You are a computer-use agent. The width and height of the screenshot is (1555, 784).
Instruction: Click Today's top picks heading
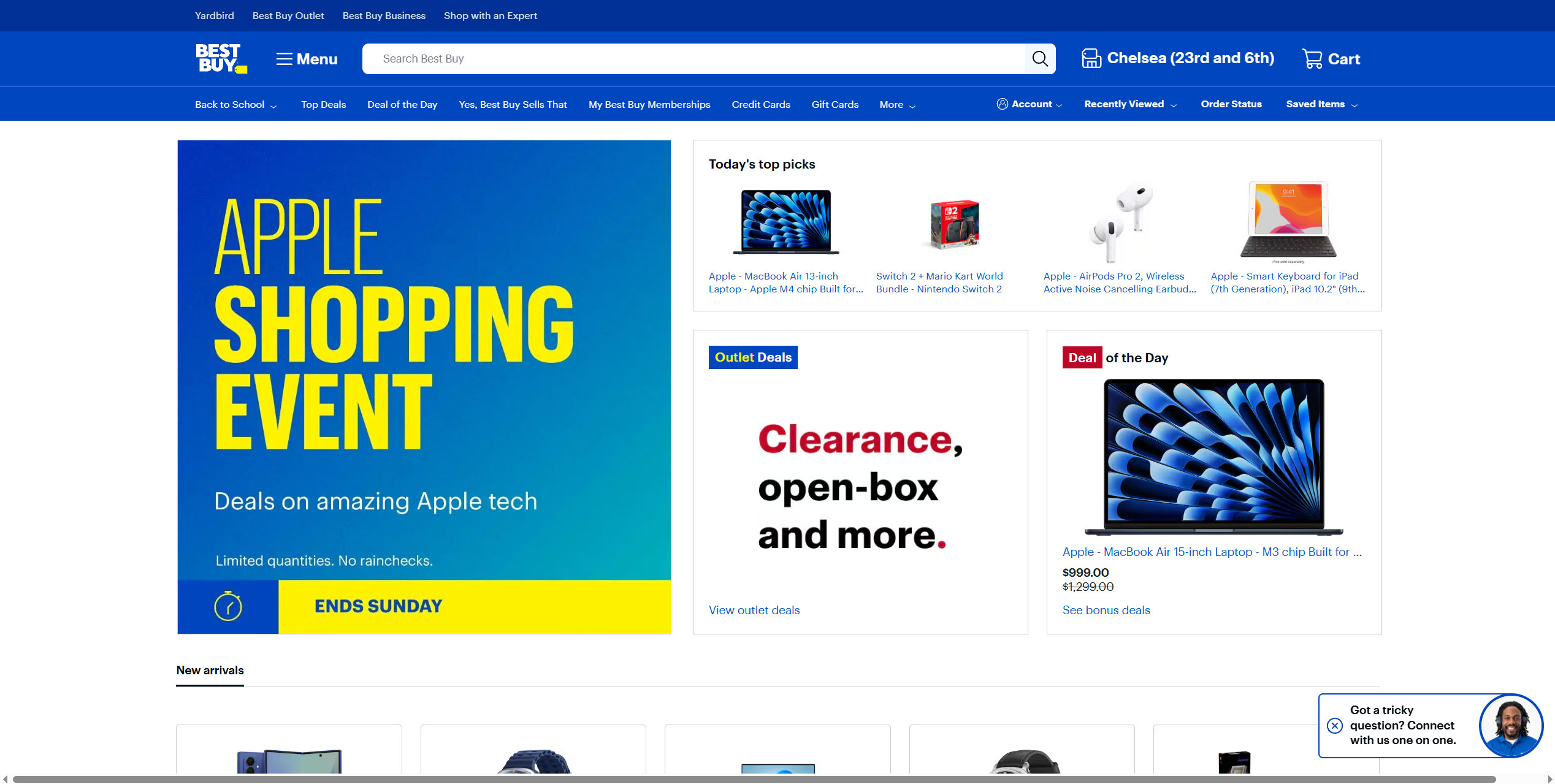point(762,164)
